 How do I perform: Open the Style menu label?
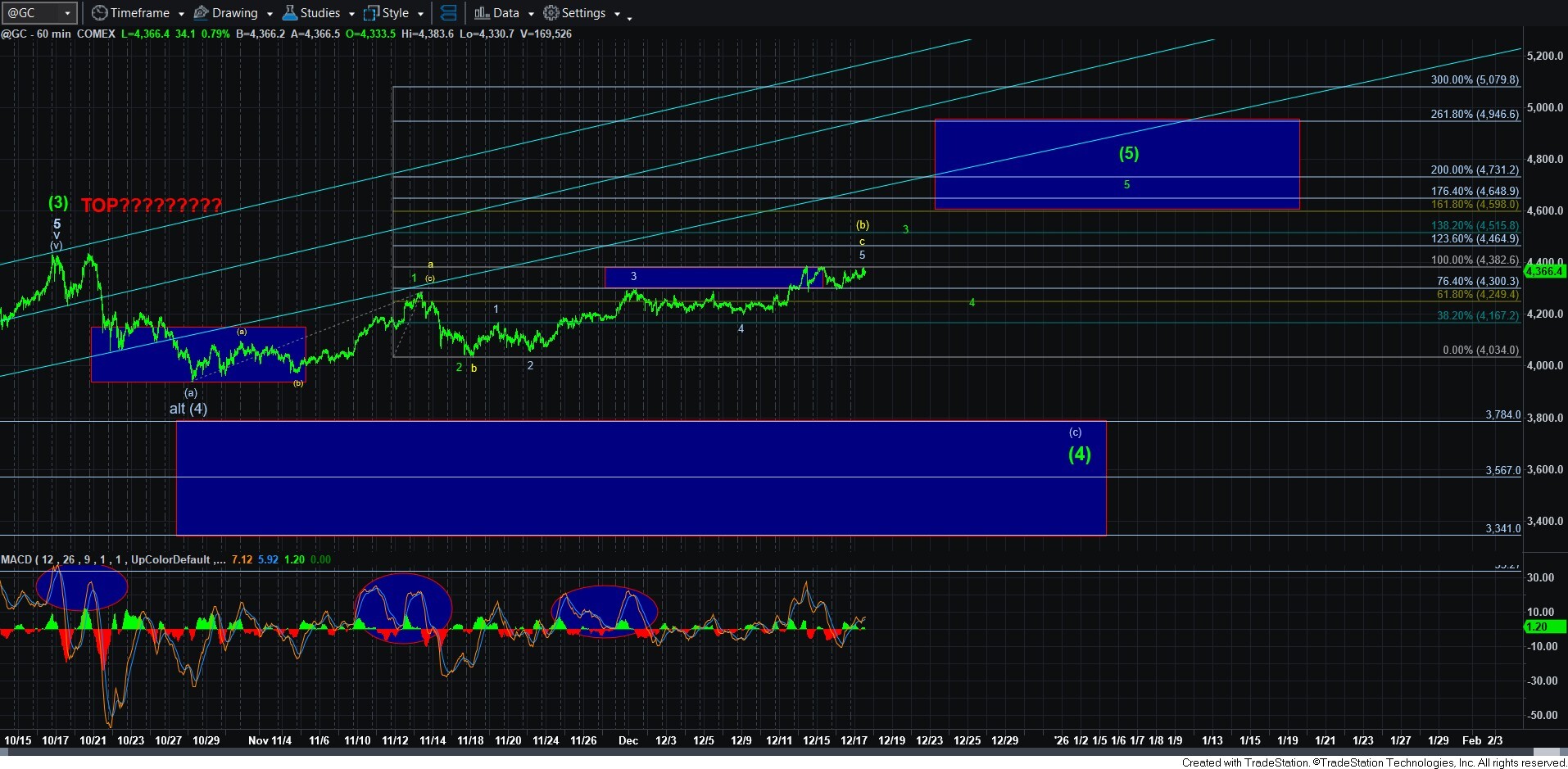396,13
